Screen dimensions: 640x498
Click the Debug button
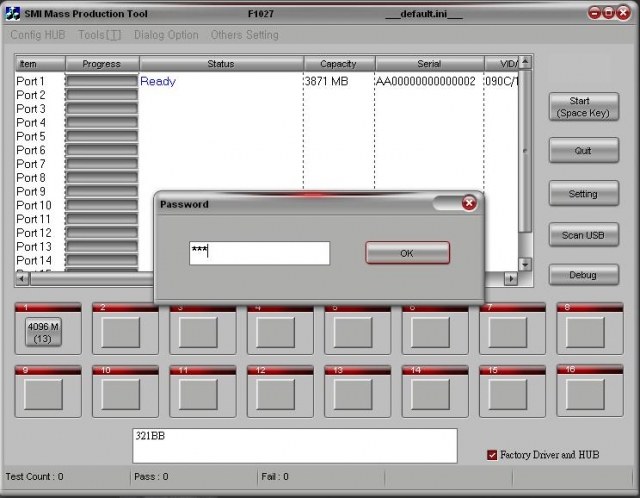(584, 275)
